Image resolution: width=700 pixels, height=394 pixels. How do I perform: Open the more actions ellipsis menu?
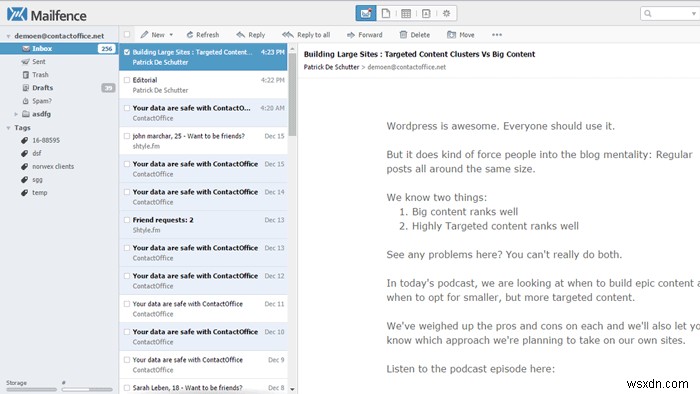click(x=497, y=35)
